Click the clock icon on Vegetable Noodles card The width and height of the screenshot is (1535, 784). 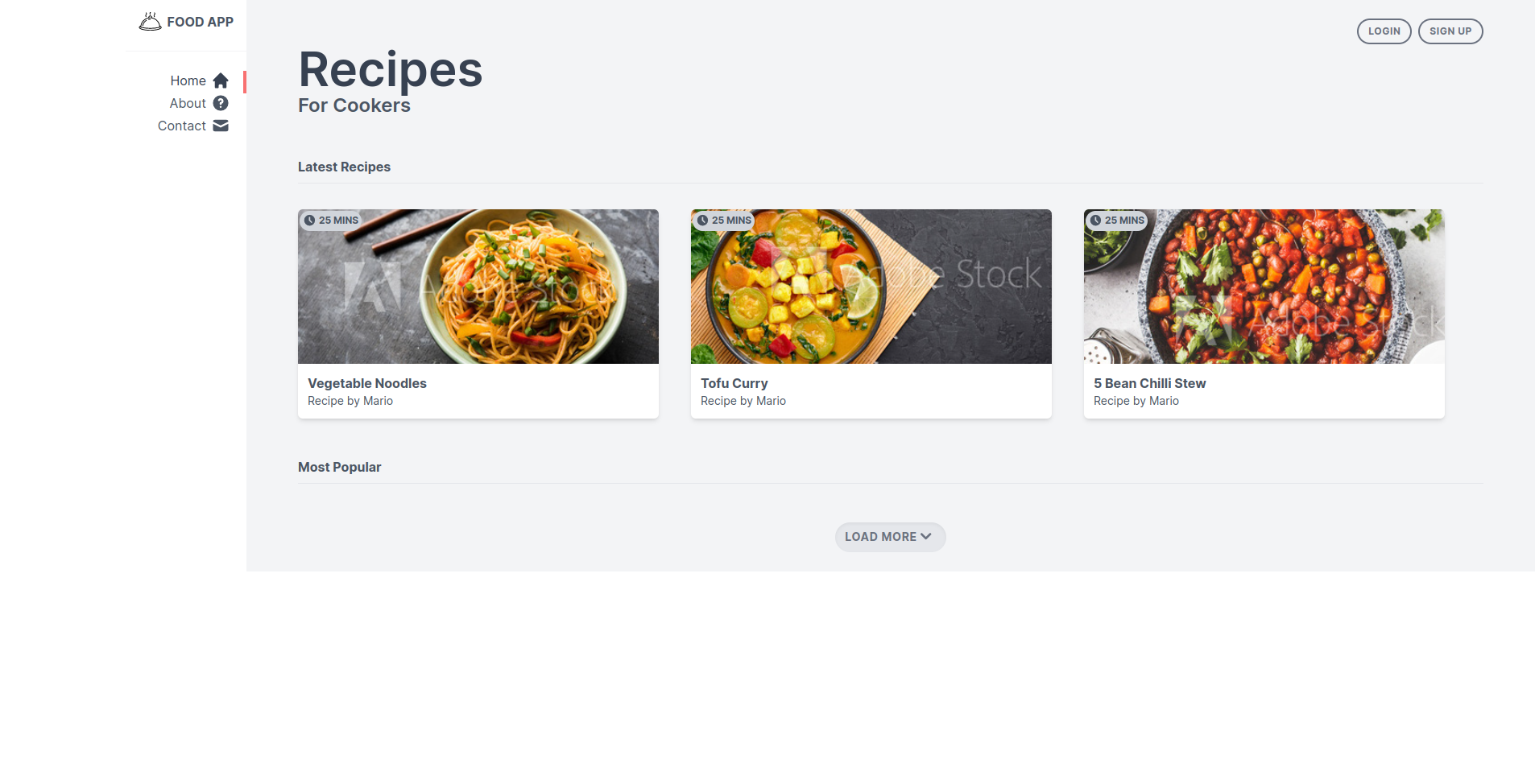311,220
